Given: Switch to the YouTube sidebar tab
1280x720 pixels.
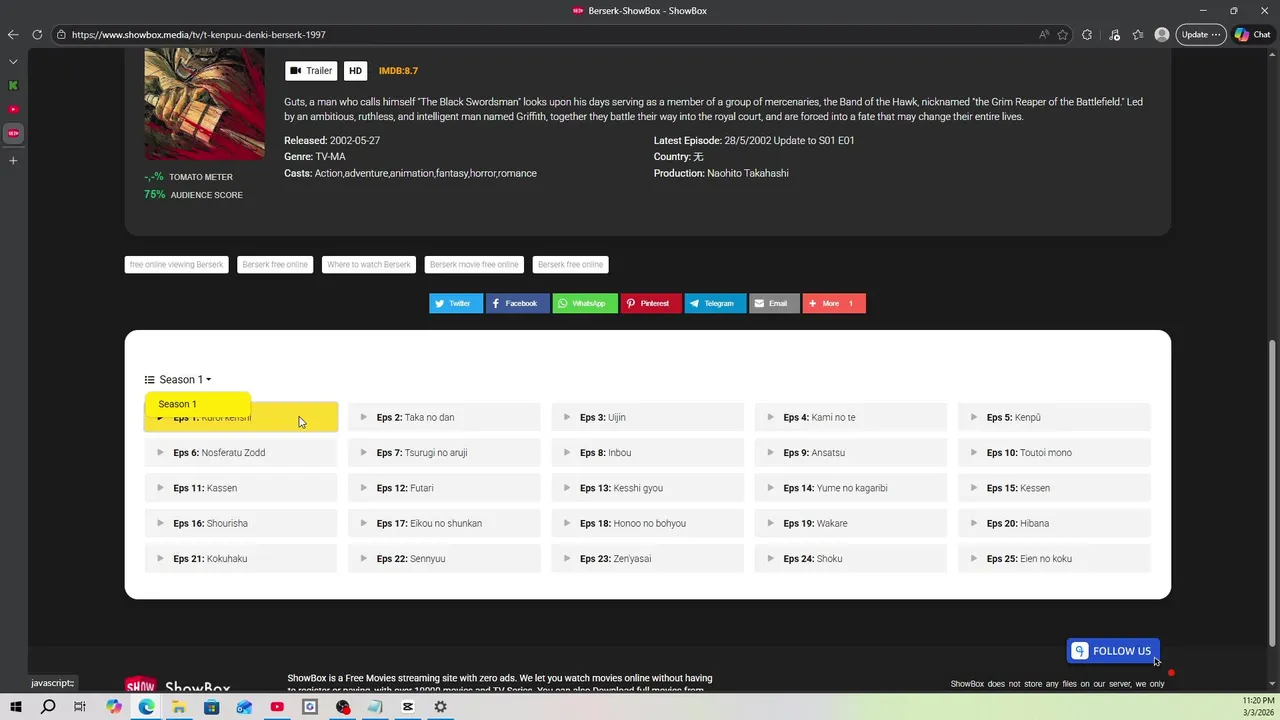Looking at the screenshot, I should pos(13,109).
